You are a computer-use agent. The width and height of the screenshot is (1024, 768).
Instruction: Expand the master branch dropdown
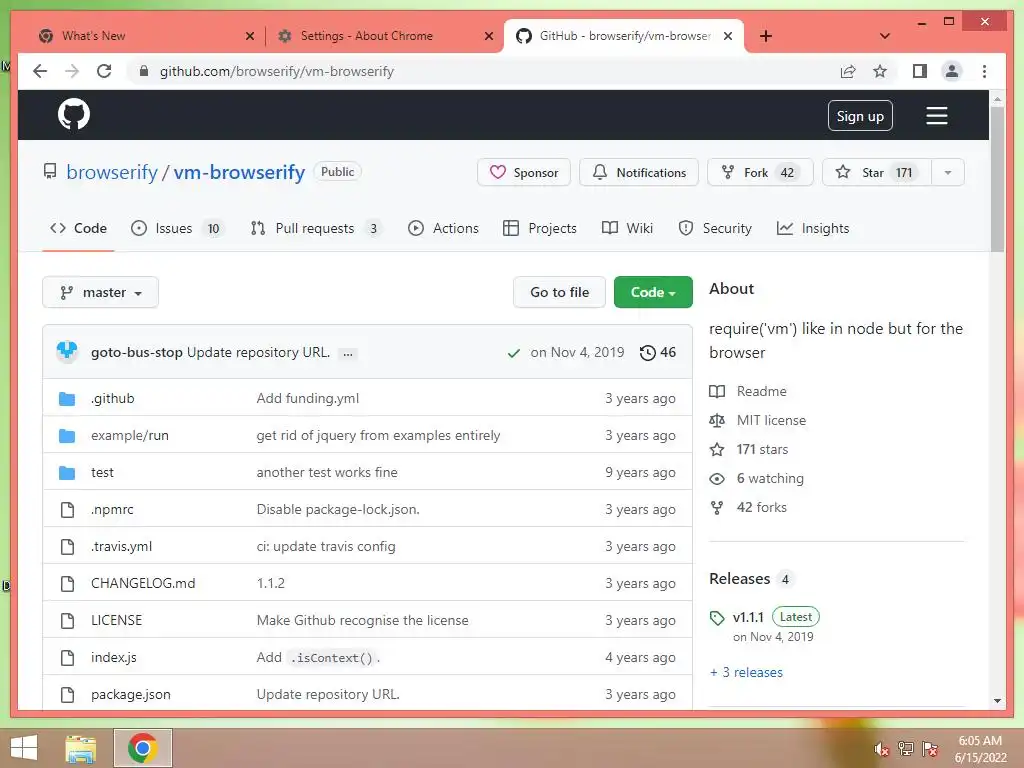pos(101,293)
